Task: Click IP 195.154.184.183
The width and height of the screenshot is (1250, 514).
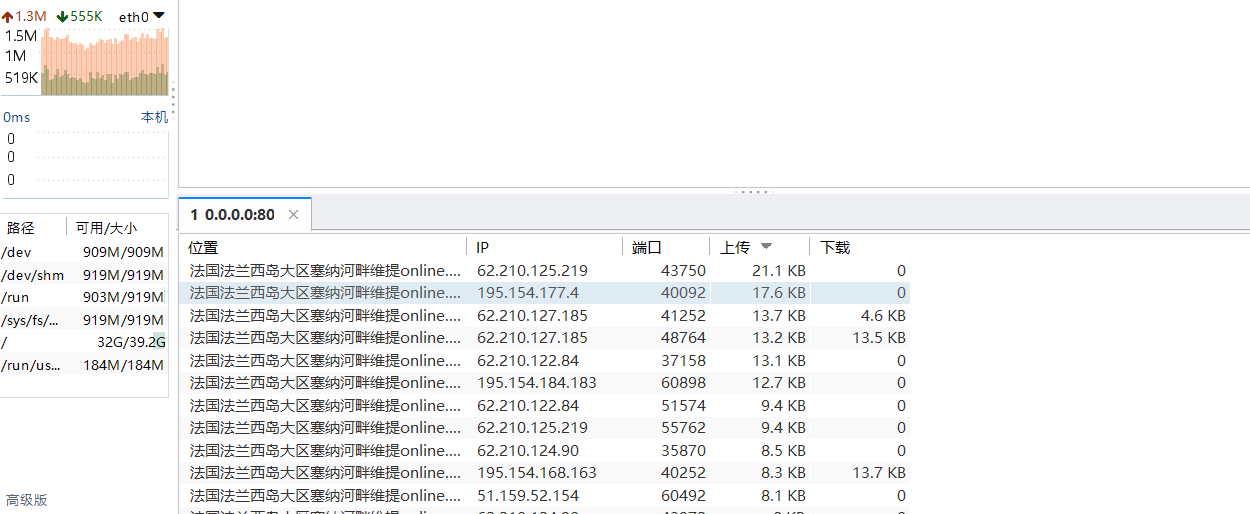Action: (x=537, y=383)
